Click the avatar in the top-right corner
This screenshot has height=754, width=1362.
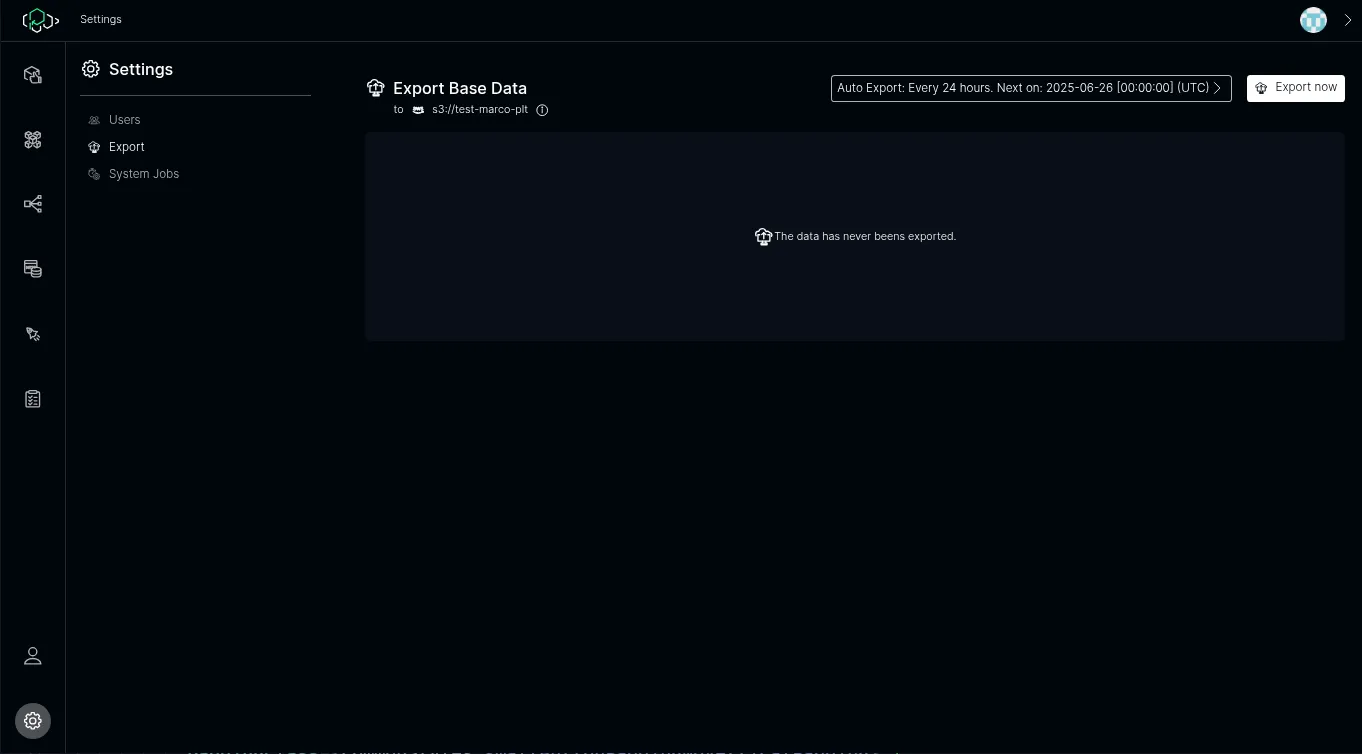[x=1313, y=20]
